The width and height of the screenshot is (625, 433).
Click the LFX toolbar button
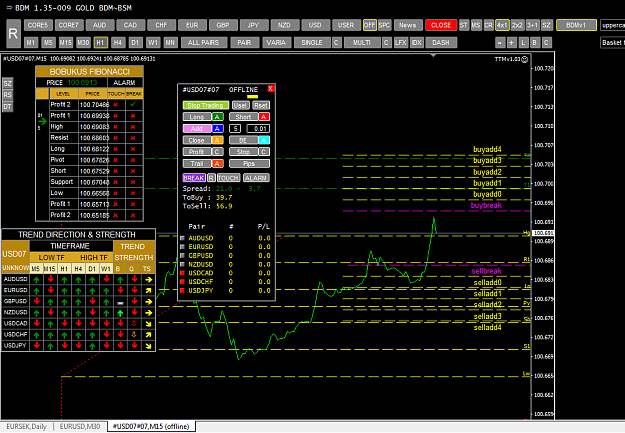[401, 42]
